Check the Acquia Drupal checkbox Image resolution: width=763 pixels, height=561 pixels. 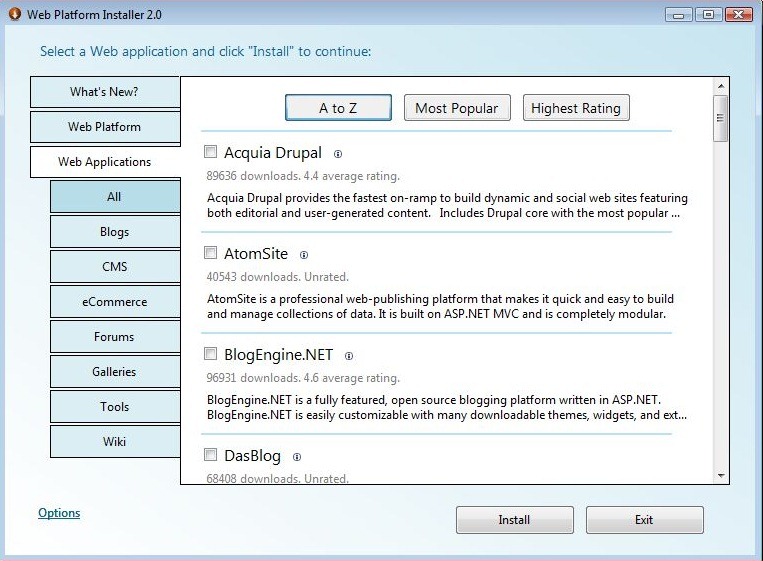click(x=210, y=152)
